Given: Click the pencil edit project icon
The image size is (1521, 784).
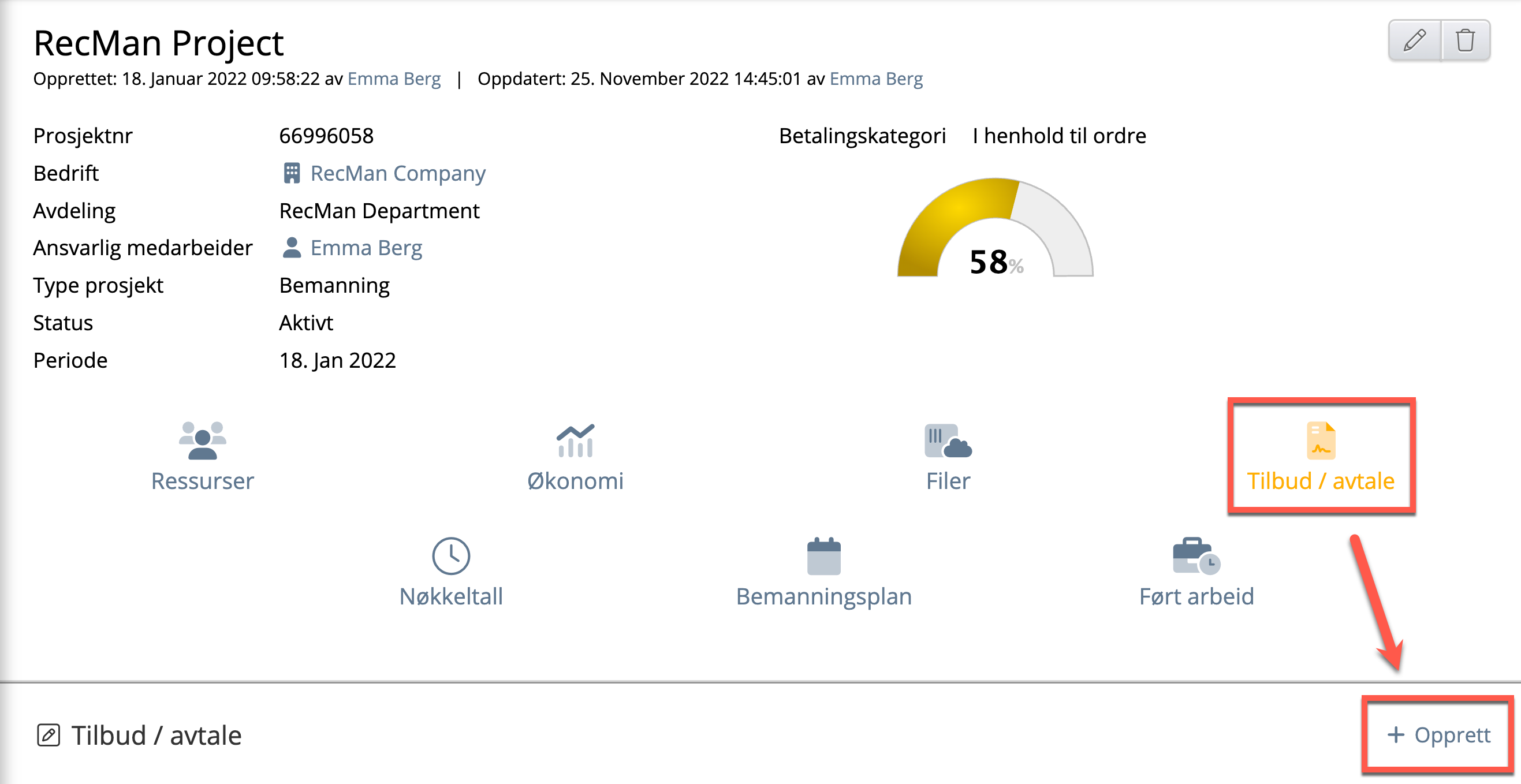Looking at the screenshot, I should click(x=1415, y=40).
